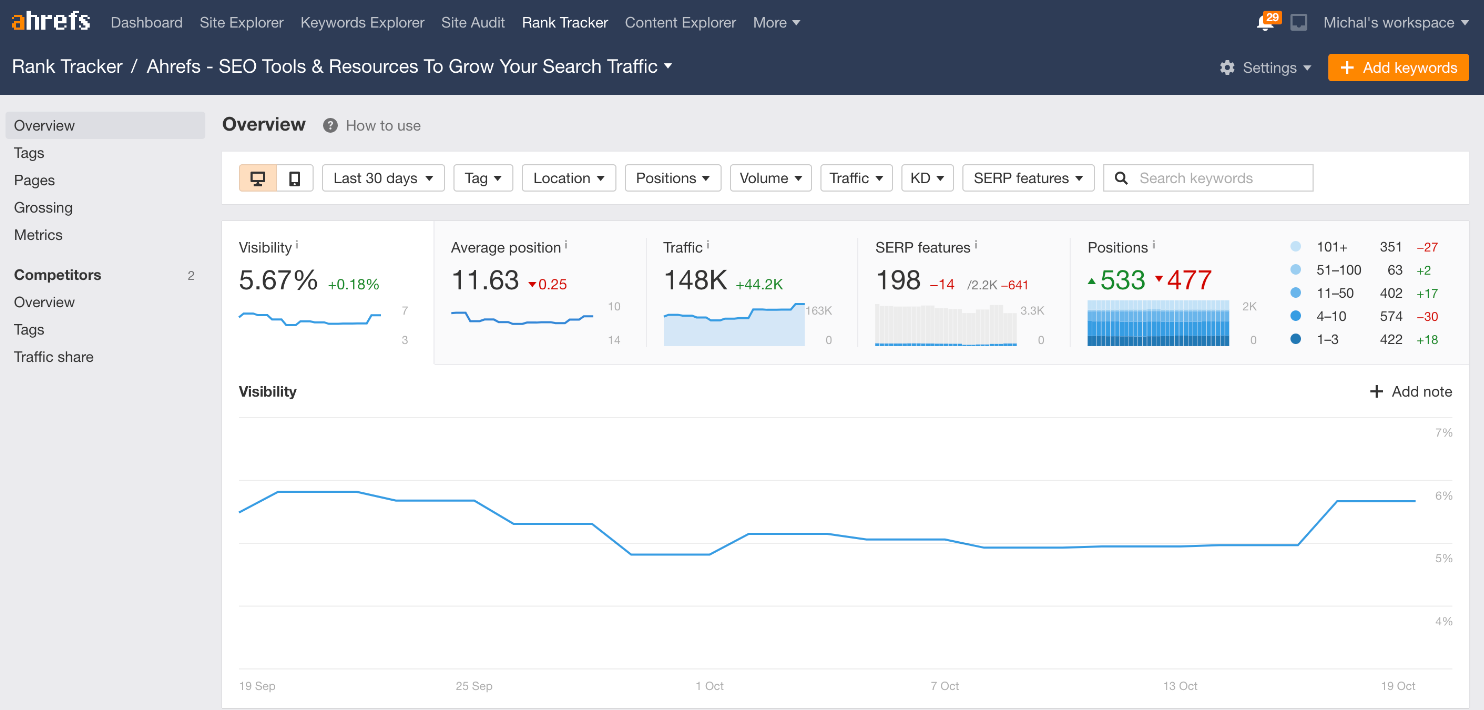The image size is (1484, 710).
Task: Click the Add note button
Action: pyautogui.click(x=1410, y=392)
